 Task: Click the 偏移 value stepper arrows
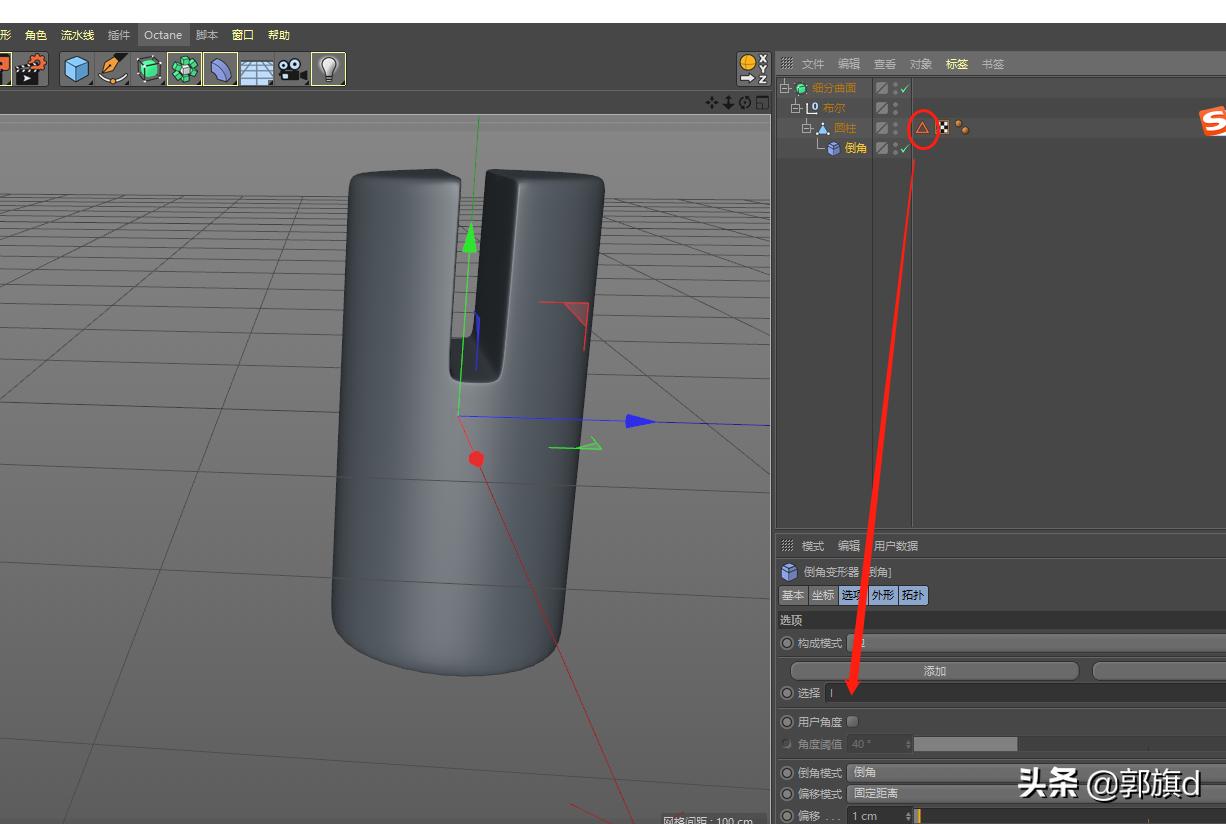908,816
